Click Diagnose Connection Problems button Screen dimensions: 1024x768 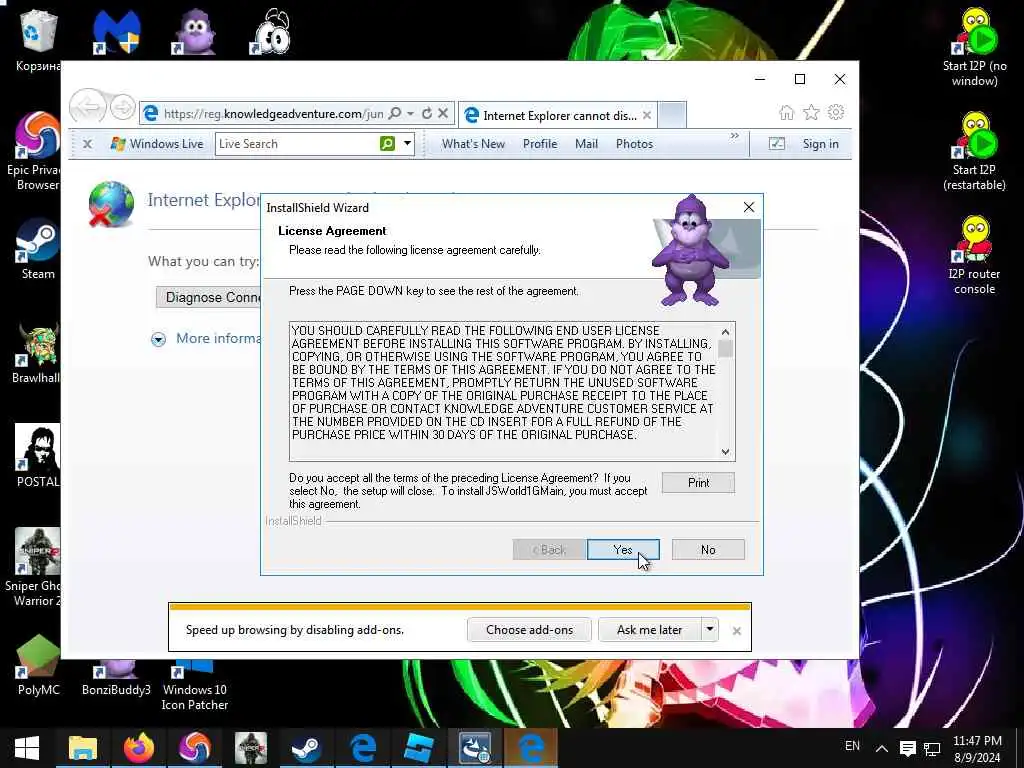coord(209,298)
